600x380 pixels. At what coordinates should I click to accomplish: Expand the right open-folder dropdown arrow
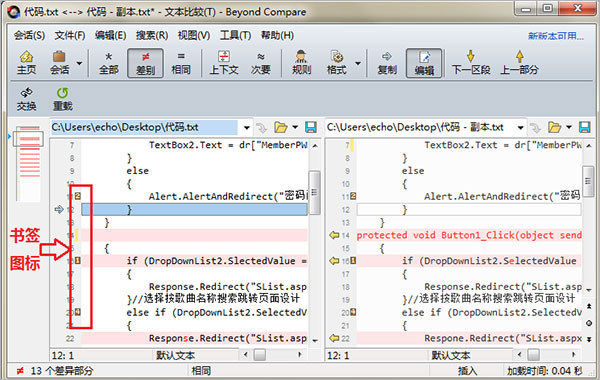[569, 127]
